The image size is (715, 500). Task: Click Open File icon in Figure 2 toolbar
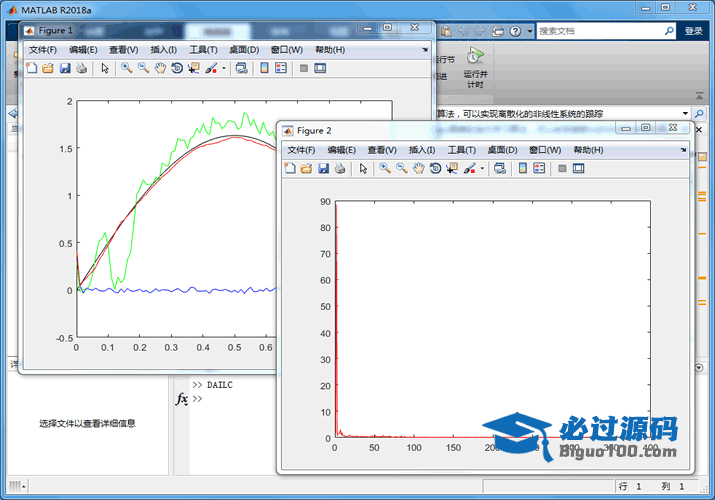point(306,169)
